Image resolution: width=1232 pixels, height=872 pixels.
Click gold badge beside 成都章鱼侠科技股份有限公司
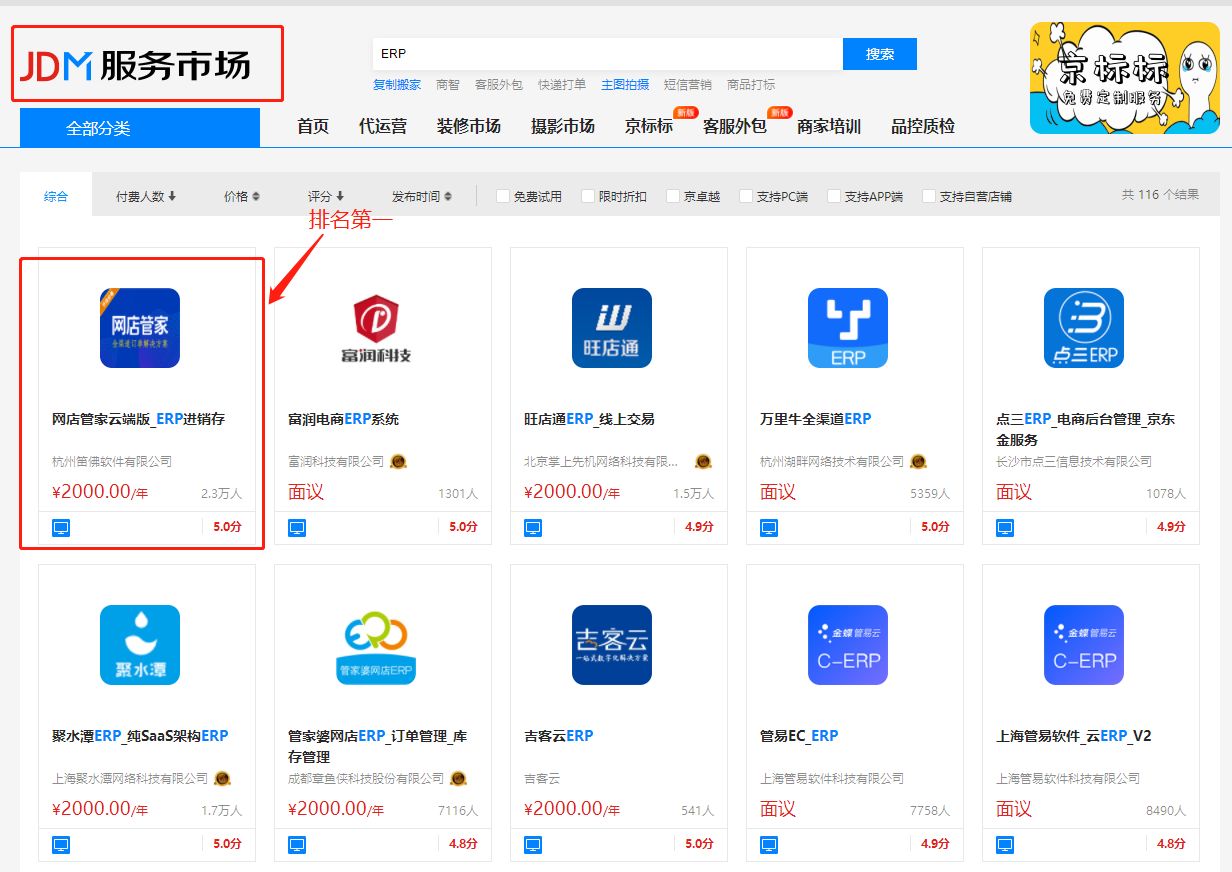458,778
